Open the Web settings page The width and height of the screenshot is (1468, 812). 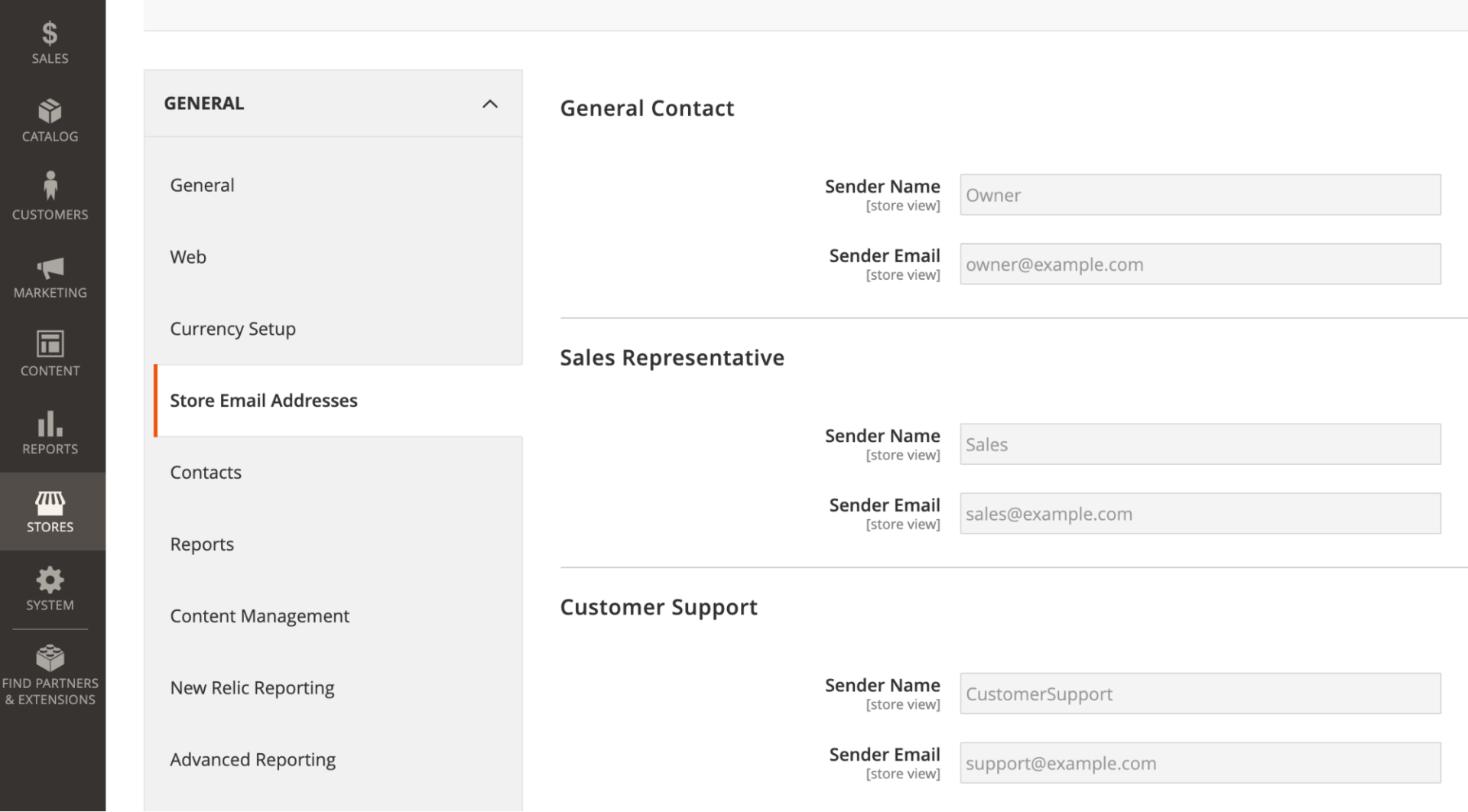pos(188,257)
